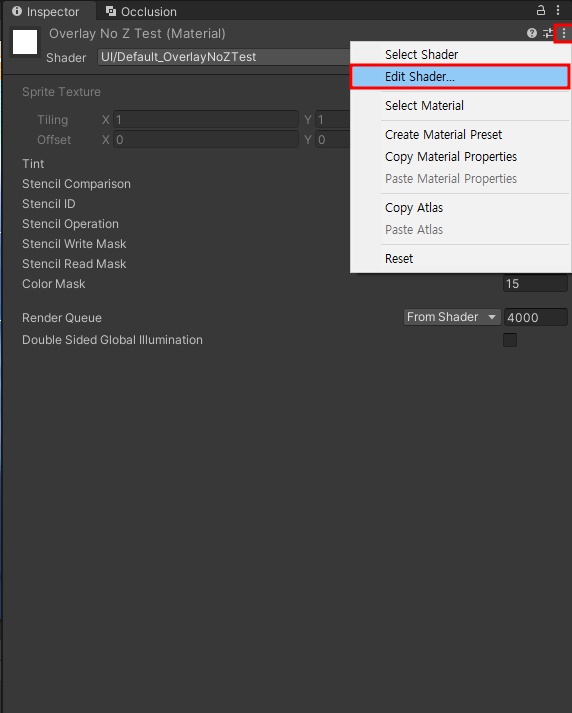Open the material help reference icon
The image size is (572, 713).
(532, 33)
